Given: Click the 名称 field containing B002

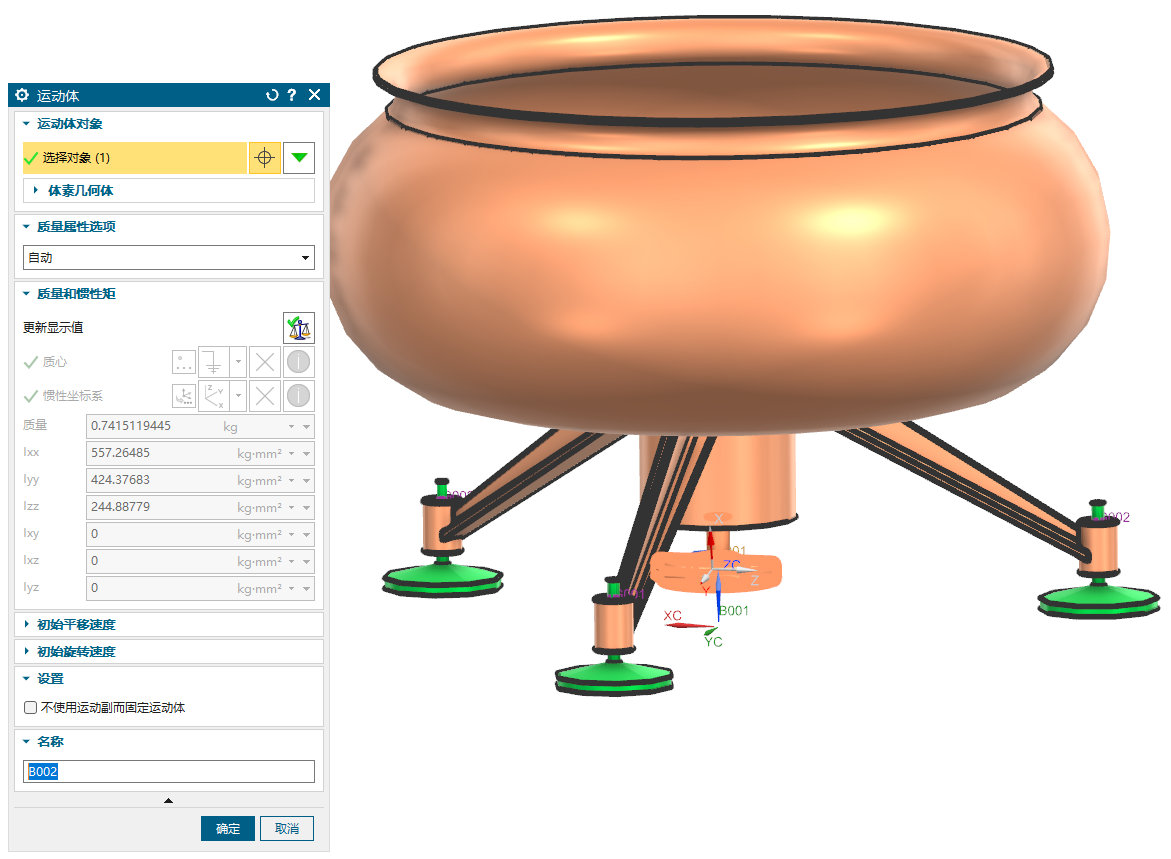Looking at the screenshot, I should [168, 772].
